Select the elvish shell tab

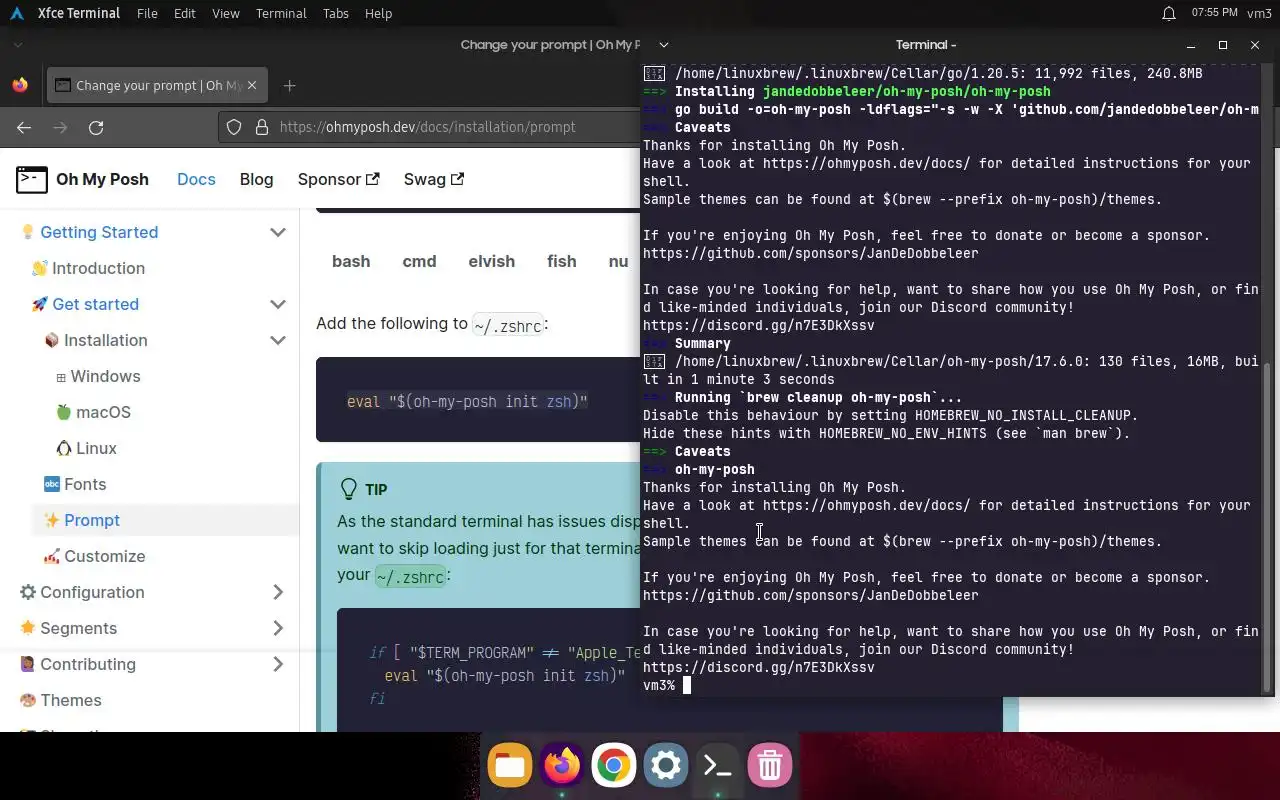(492, 261)
